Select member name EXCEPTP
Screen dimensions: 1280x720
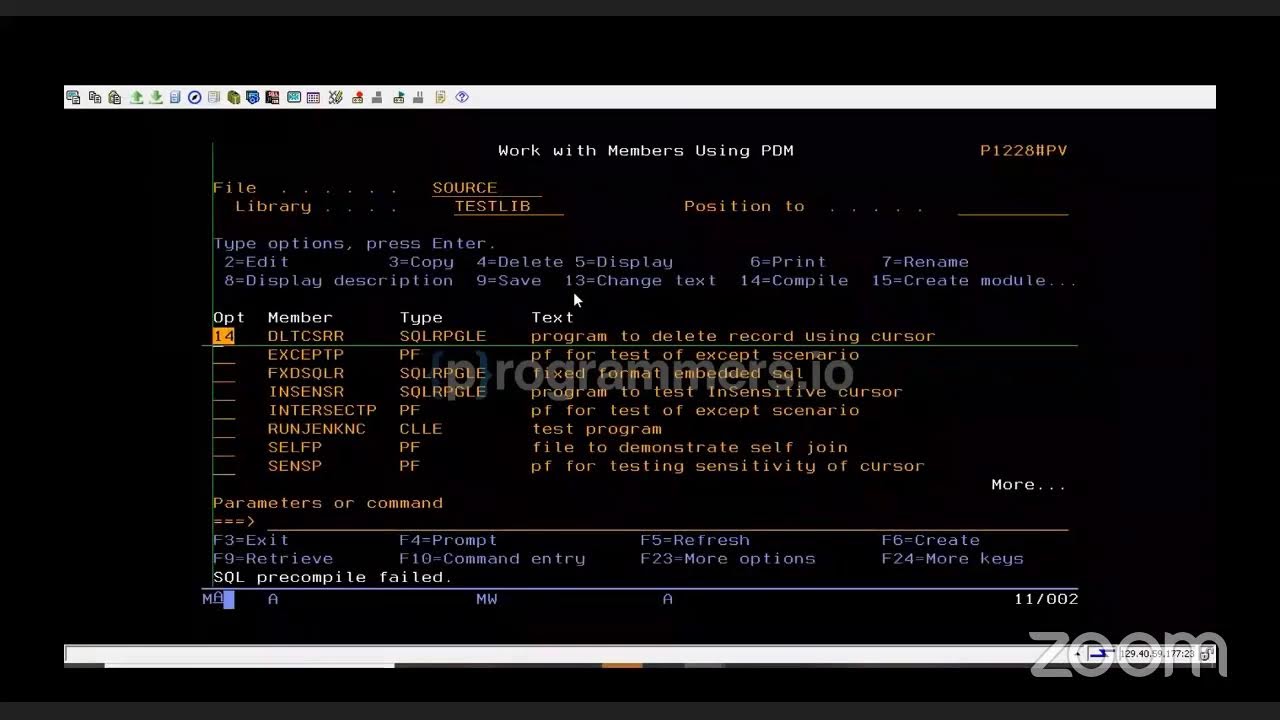pos(305,355)
